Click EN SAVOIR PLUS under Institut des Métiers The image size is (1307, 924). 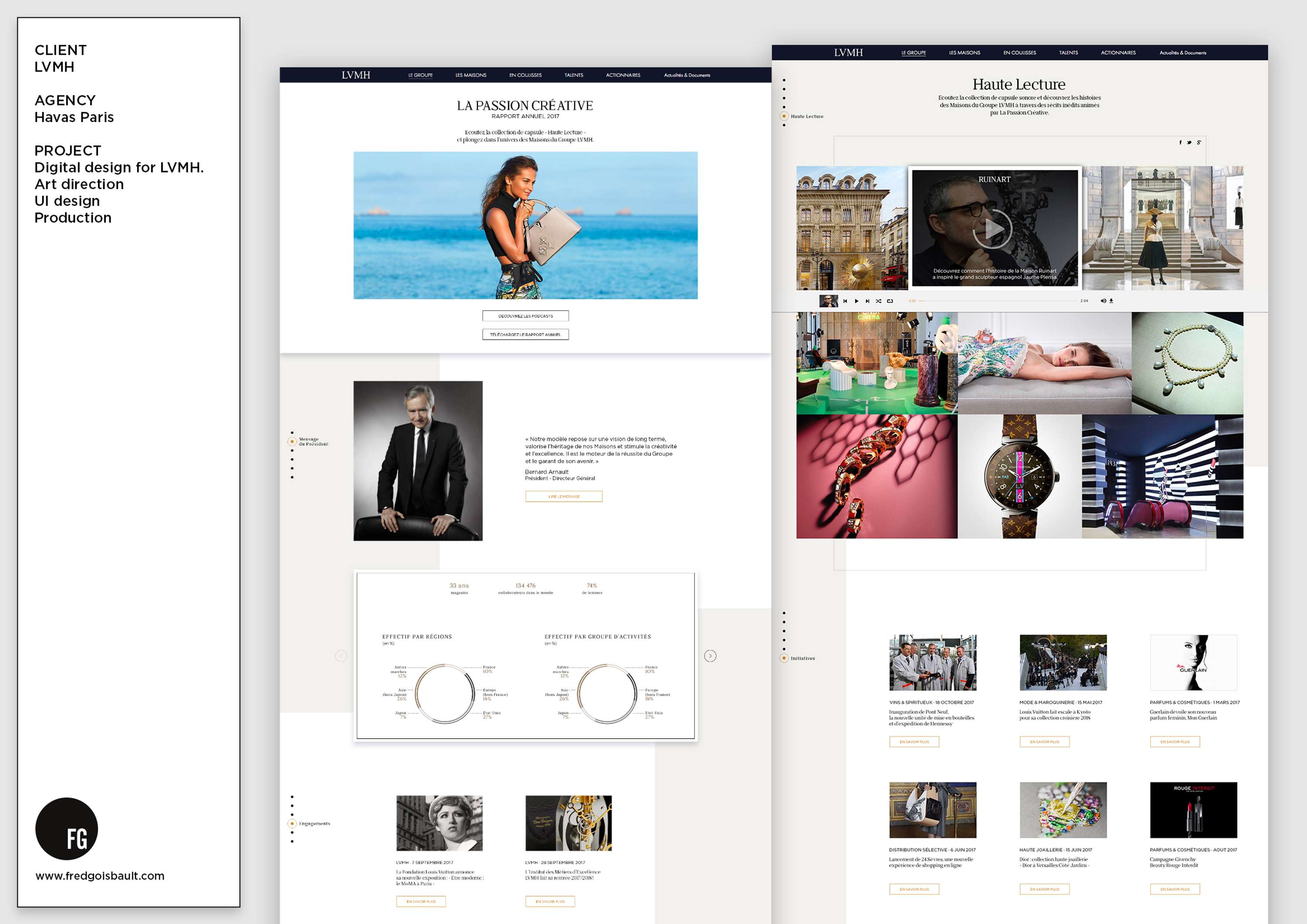pyautogui.click(x=550, y=901)
